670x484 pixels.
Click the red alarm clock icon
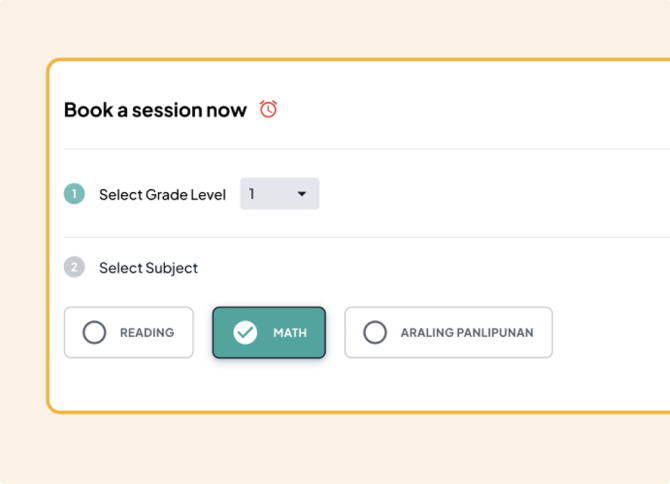click(x=268, y=109)
